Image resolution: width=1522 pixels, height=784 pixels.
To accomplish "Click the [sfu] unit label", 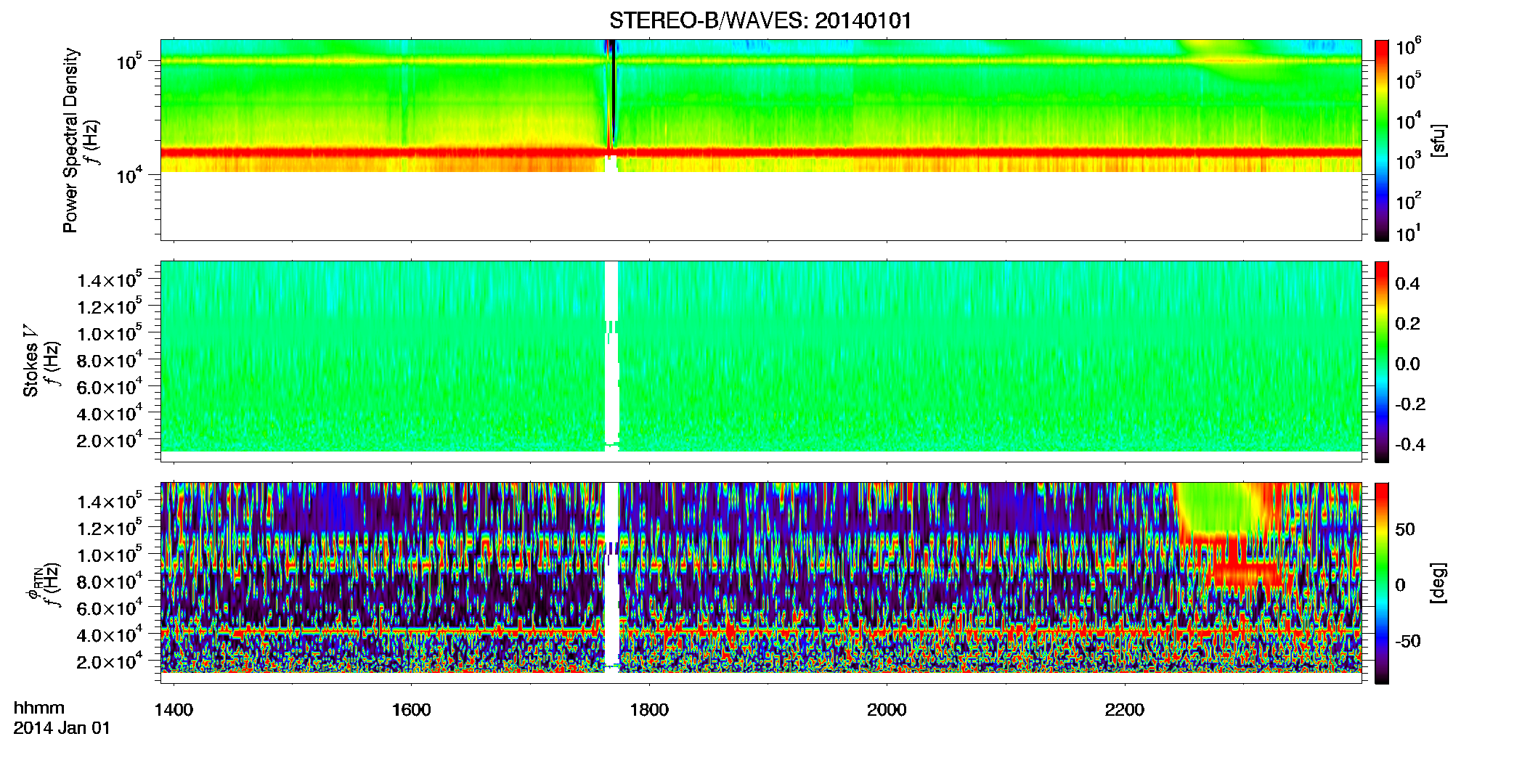I will (1438, 140).
